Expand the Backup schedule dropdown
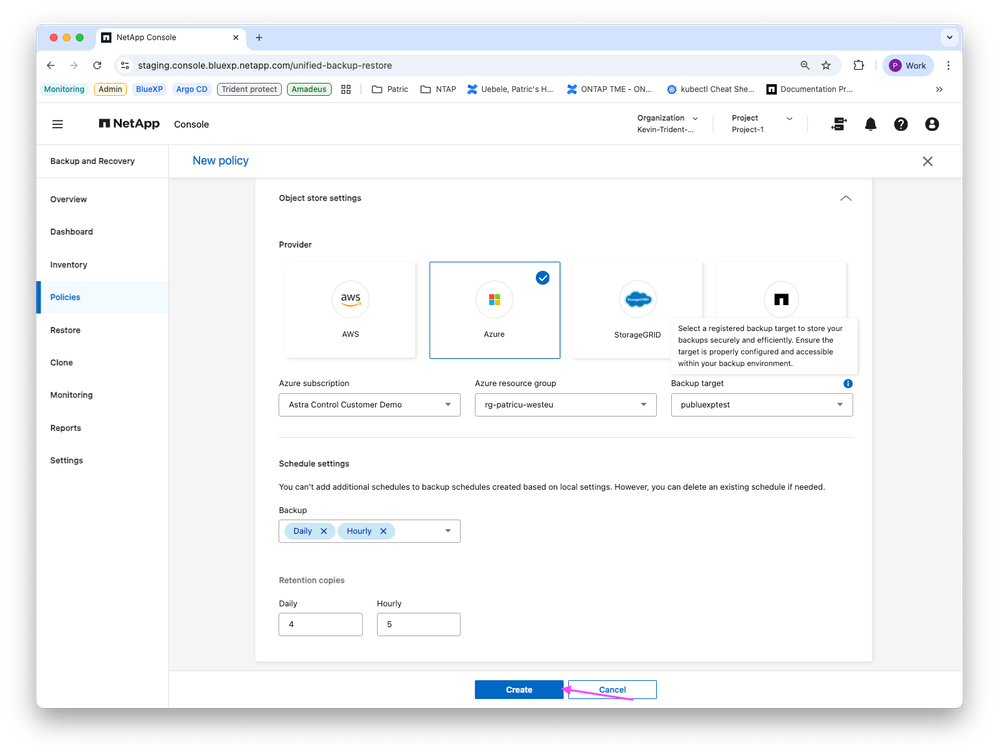Viewport: 999px width, 756px height. point(448,531)
